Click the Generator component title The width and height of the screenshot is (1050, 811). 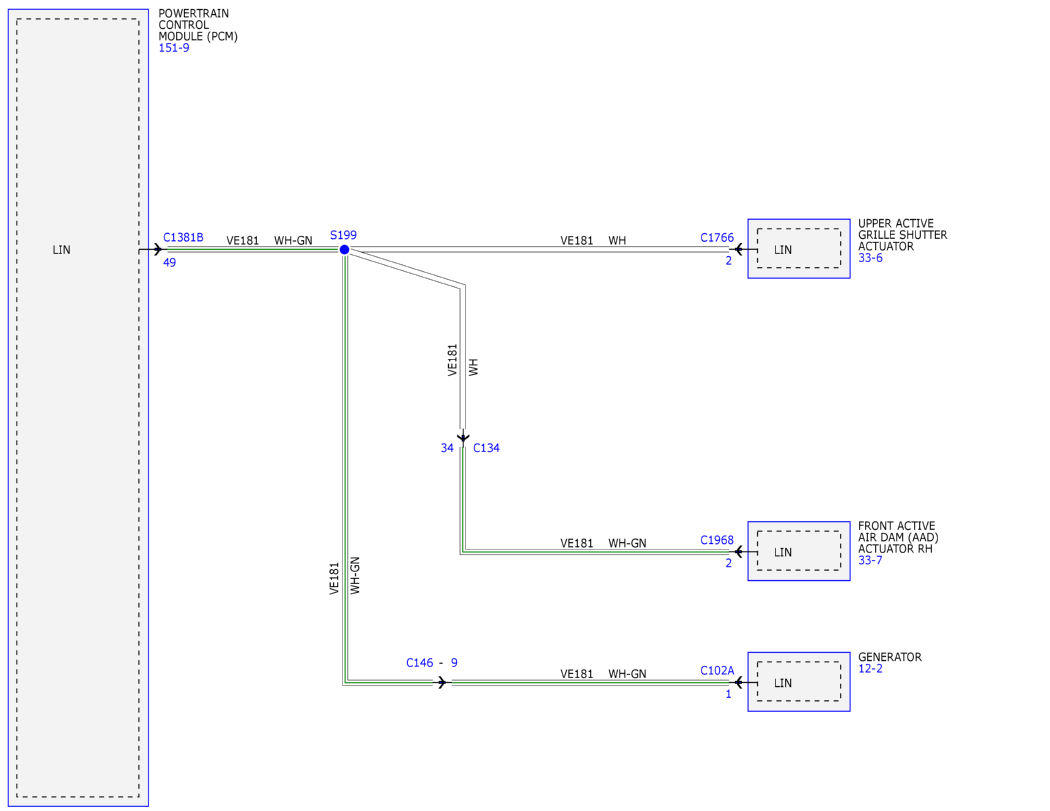(x=890, y=657)
